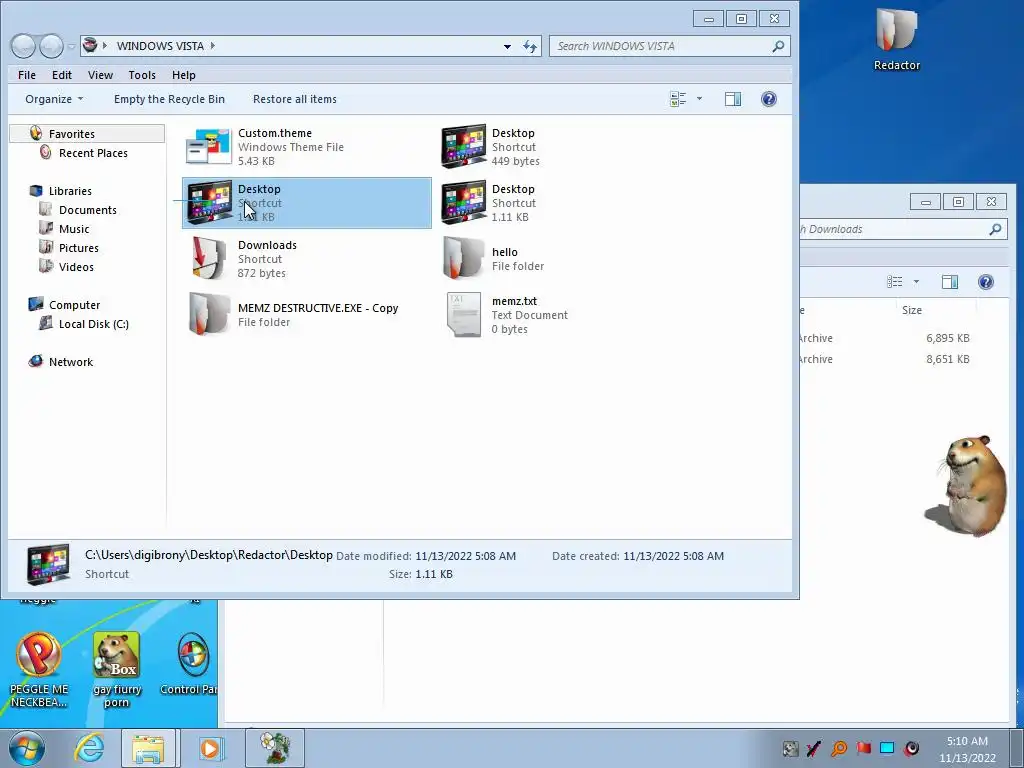Screen dimensions: 1024x768
Task: Click the search magnifier in WINDOWS VISTA window
Action: pyautogui.click(x=778, y=46)
